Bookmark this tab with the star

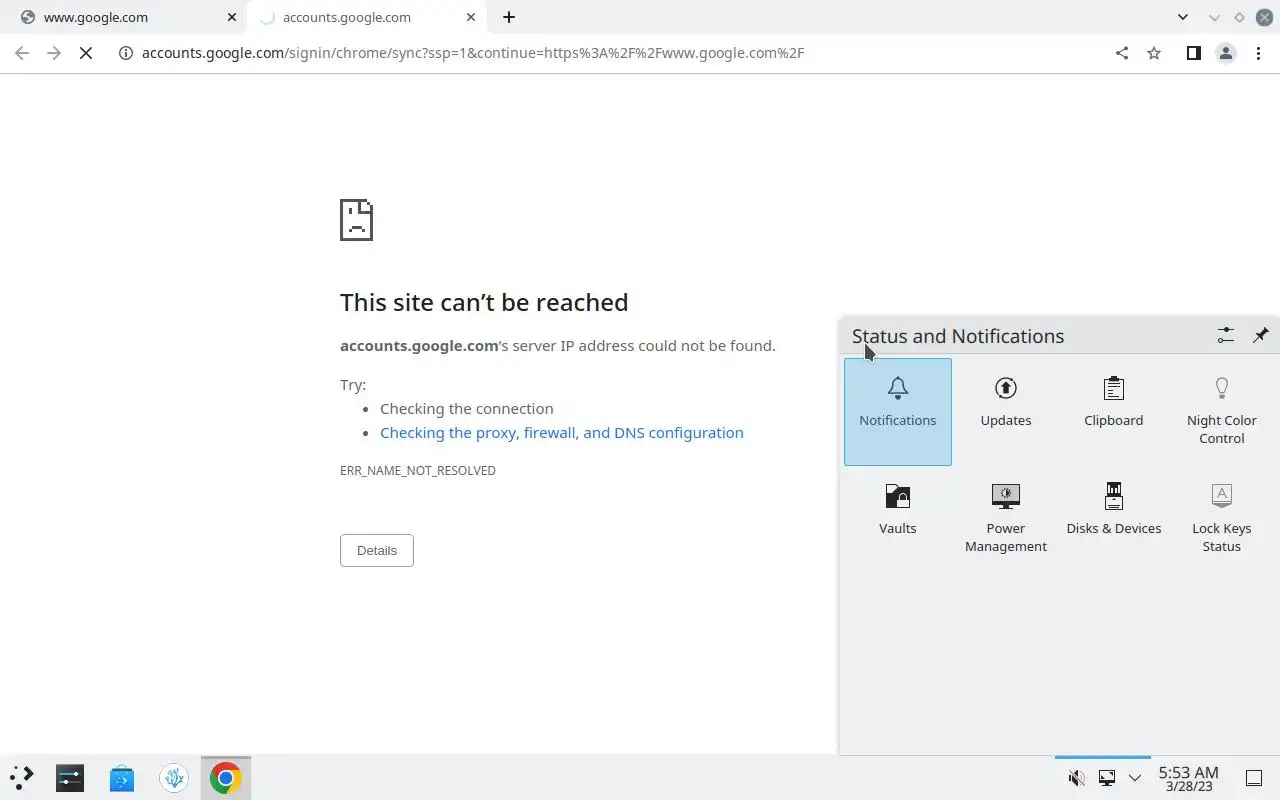(x=1154, y=53)
